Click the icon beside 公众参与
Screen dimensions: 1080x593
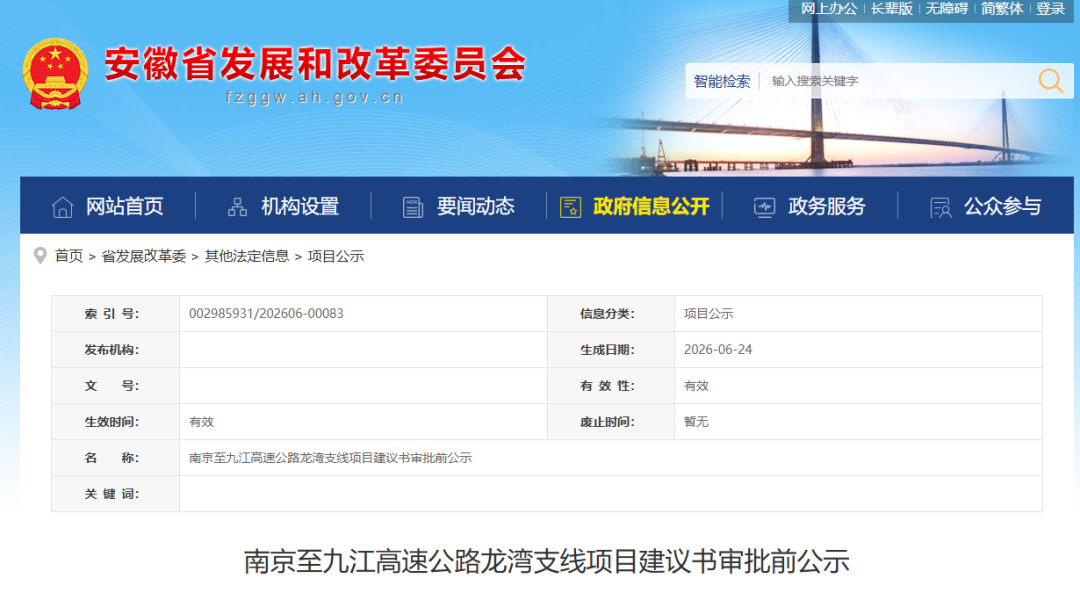tap(940, 207)
